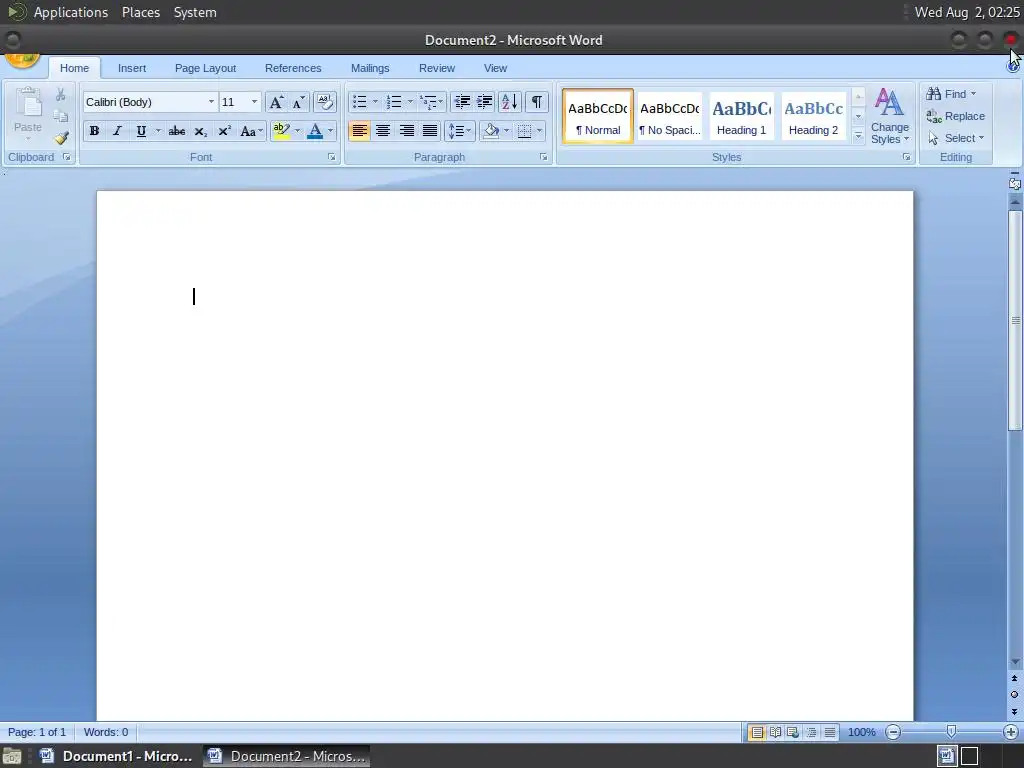Switch to Outline view

click(811, 732)
